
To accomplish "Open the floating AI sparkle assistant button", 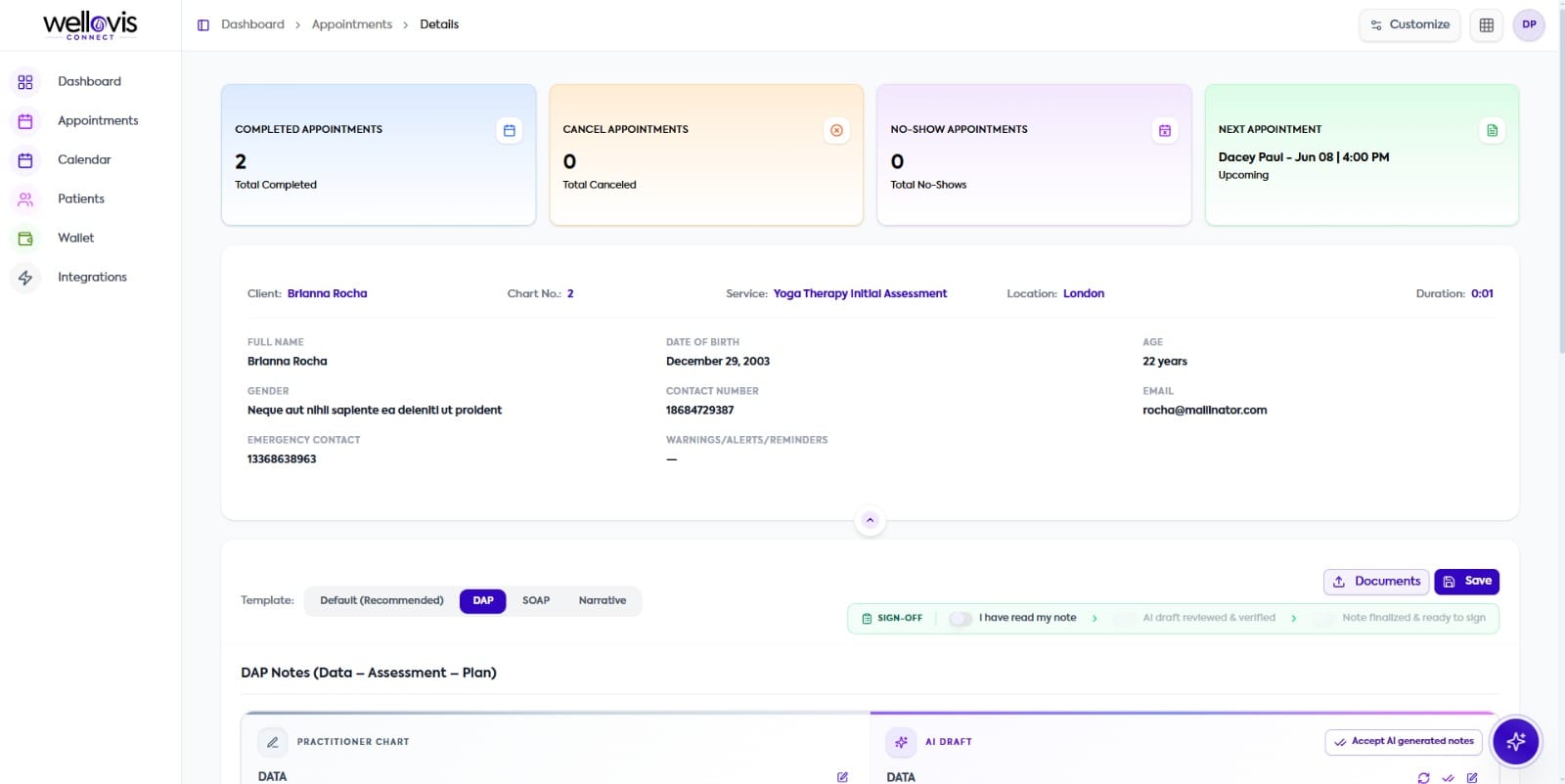I will point(1516,742).
